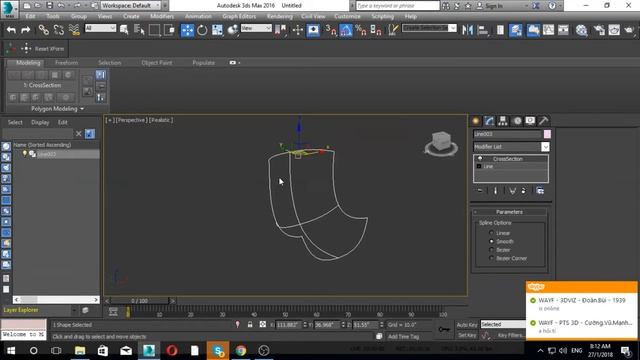640x360 pixels.
Task: Choose the Rectangular Selection Region tool
Action: tap(154, 30)
